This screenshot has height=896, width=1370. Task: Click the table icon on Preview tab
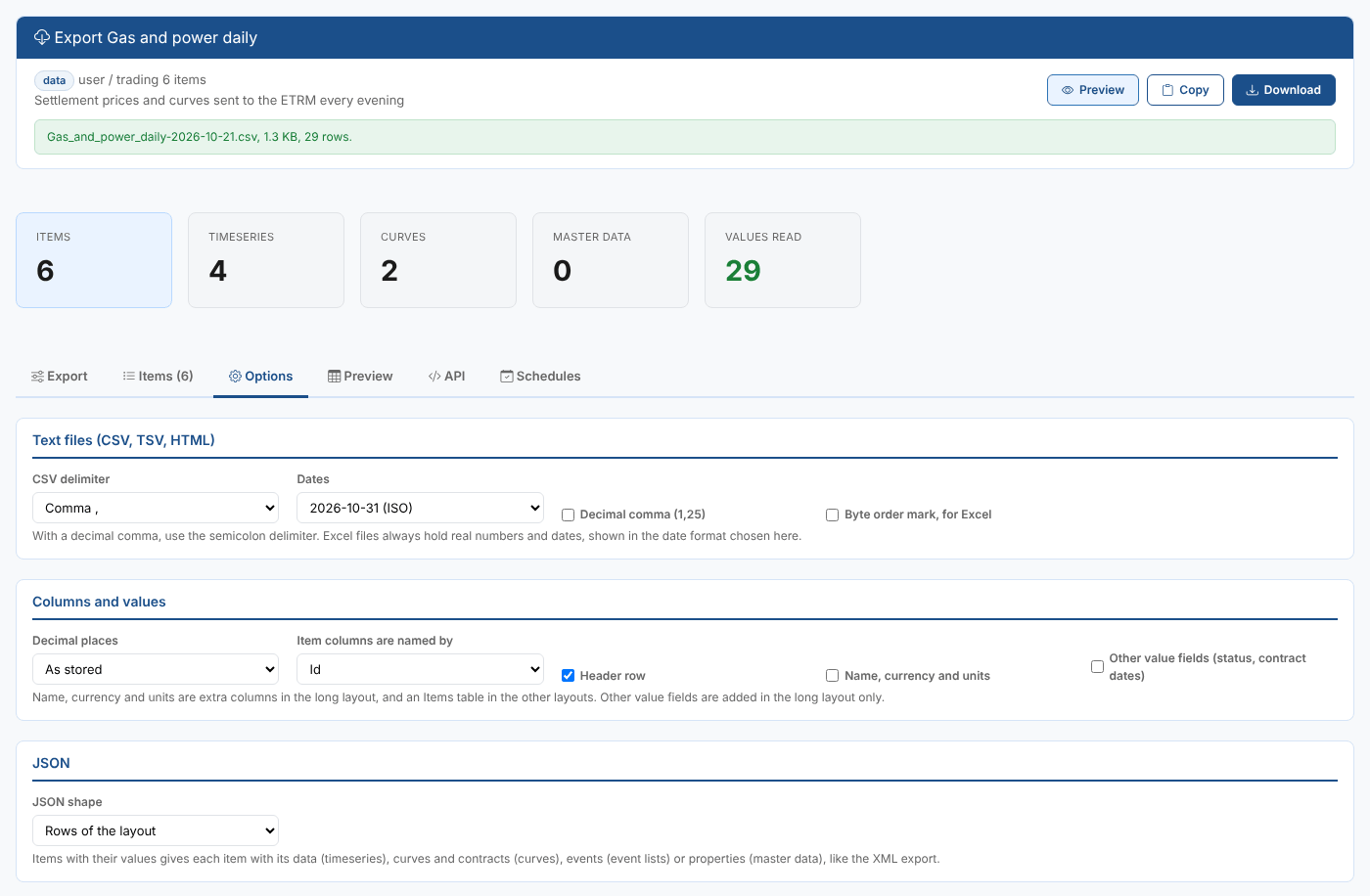[x=335, y=376]
